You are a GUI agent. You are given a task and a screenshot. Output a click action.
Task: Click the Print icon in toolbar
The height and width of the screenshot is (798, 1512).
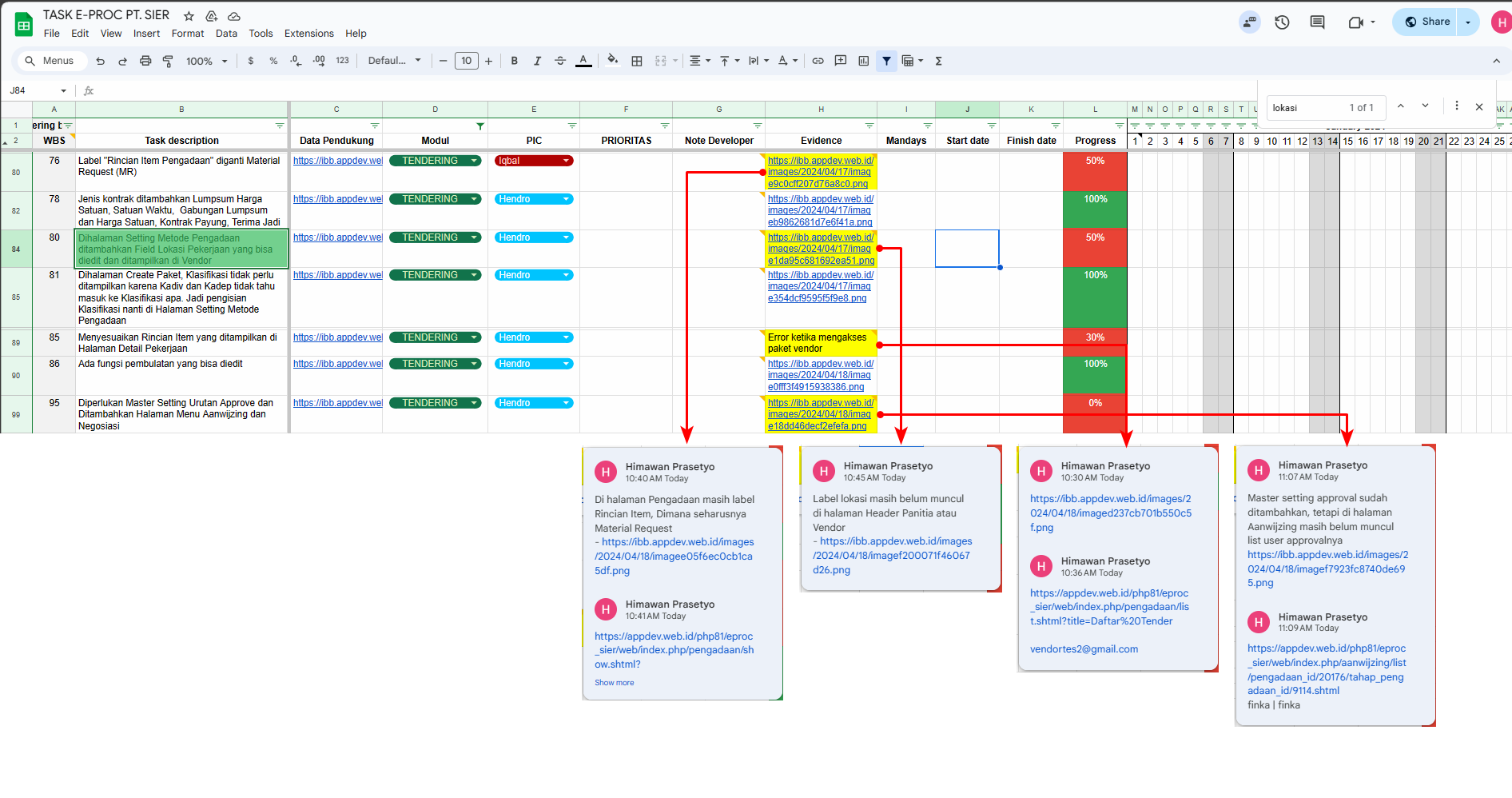point(145,61)
